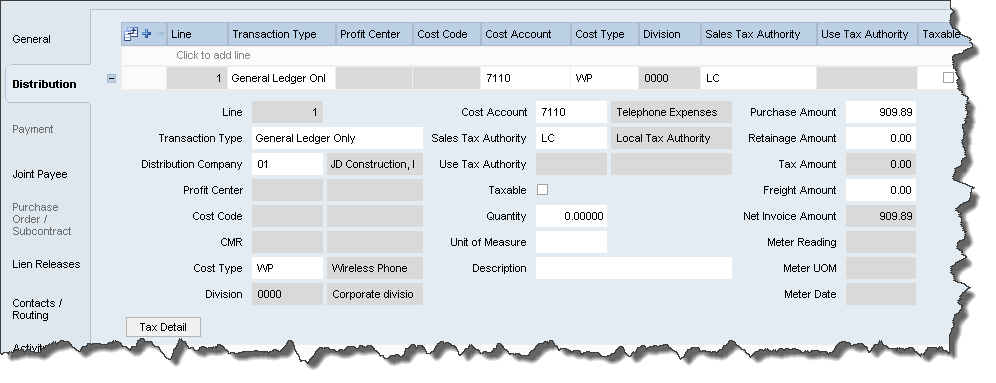Sort by Line column header

point(198,34)
